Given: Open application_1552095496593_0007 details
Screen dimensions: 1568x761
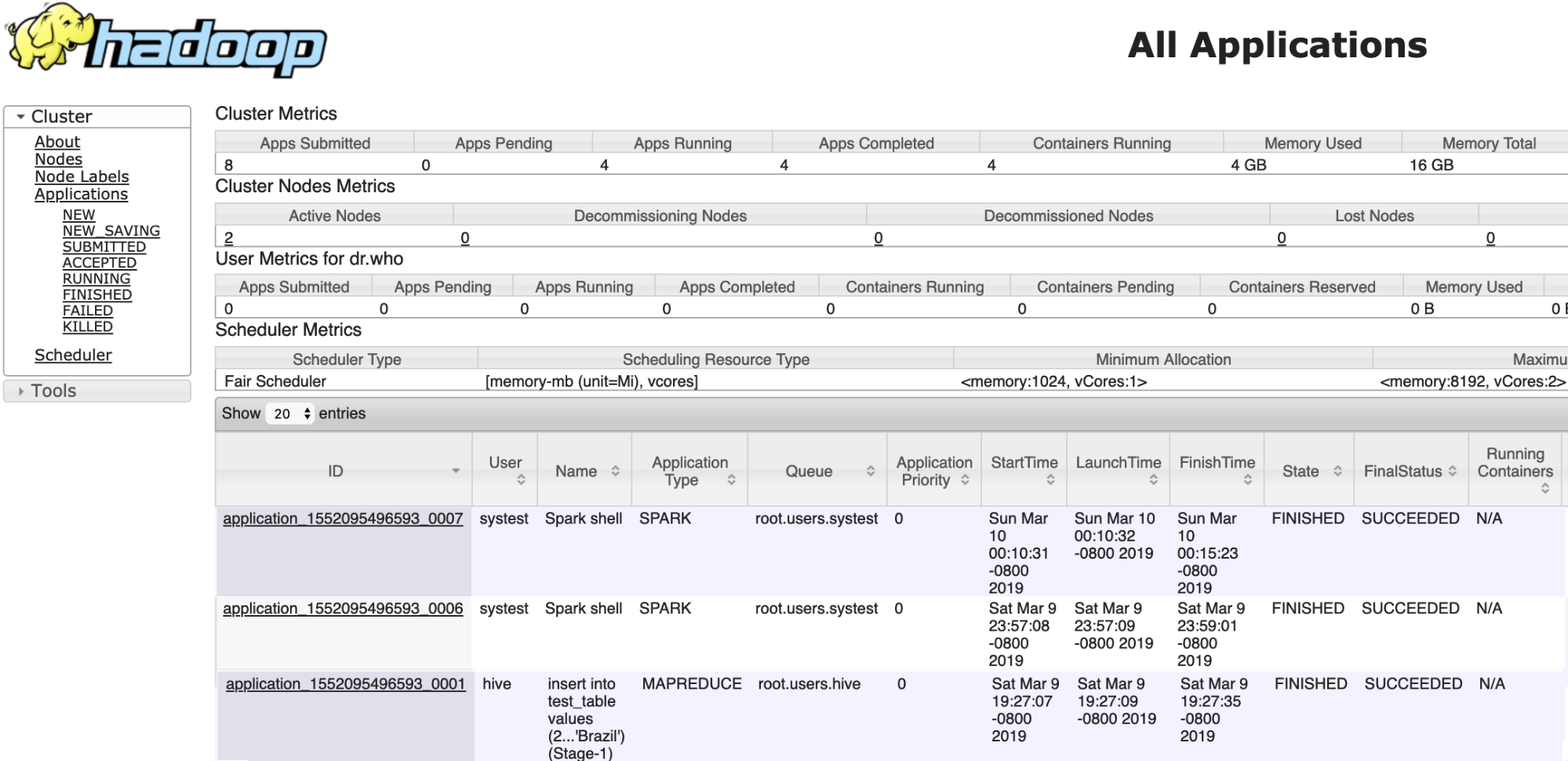Looking at the screenshot, I should tap(343, 519).
